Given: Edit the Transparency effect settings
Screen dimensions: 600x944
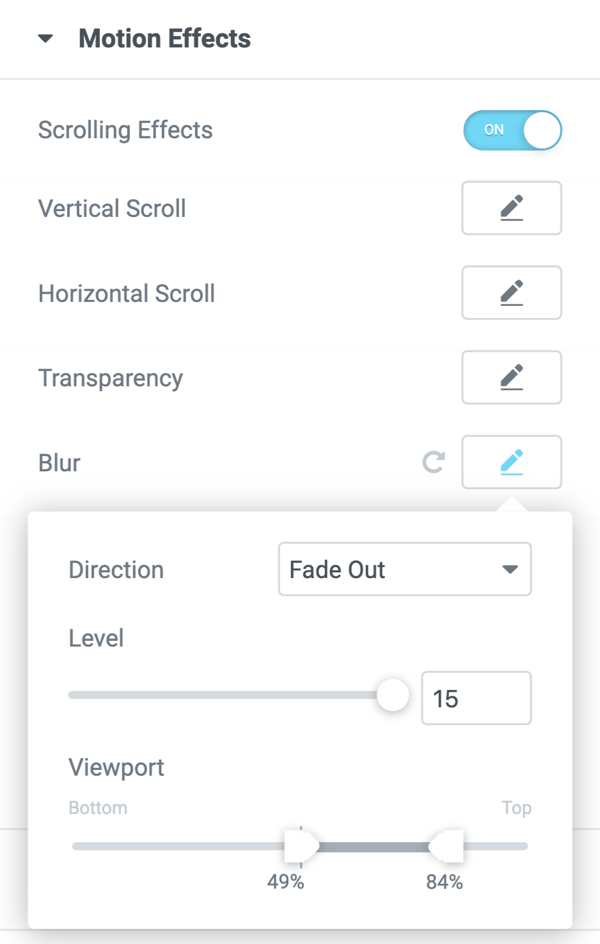Looking at the screenshot, I should coord(511,378).
